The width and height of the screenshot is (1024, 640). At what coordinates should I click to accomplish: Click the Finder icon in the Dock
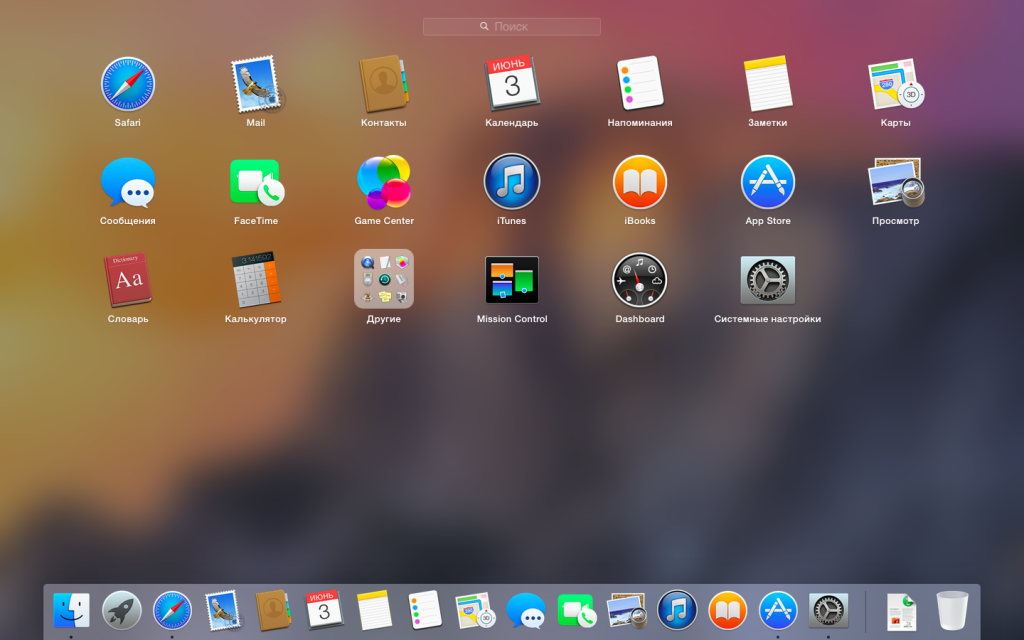pyautogui.click(x=71, y=611)
